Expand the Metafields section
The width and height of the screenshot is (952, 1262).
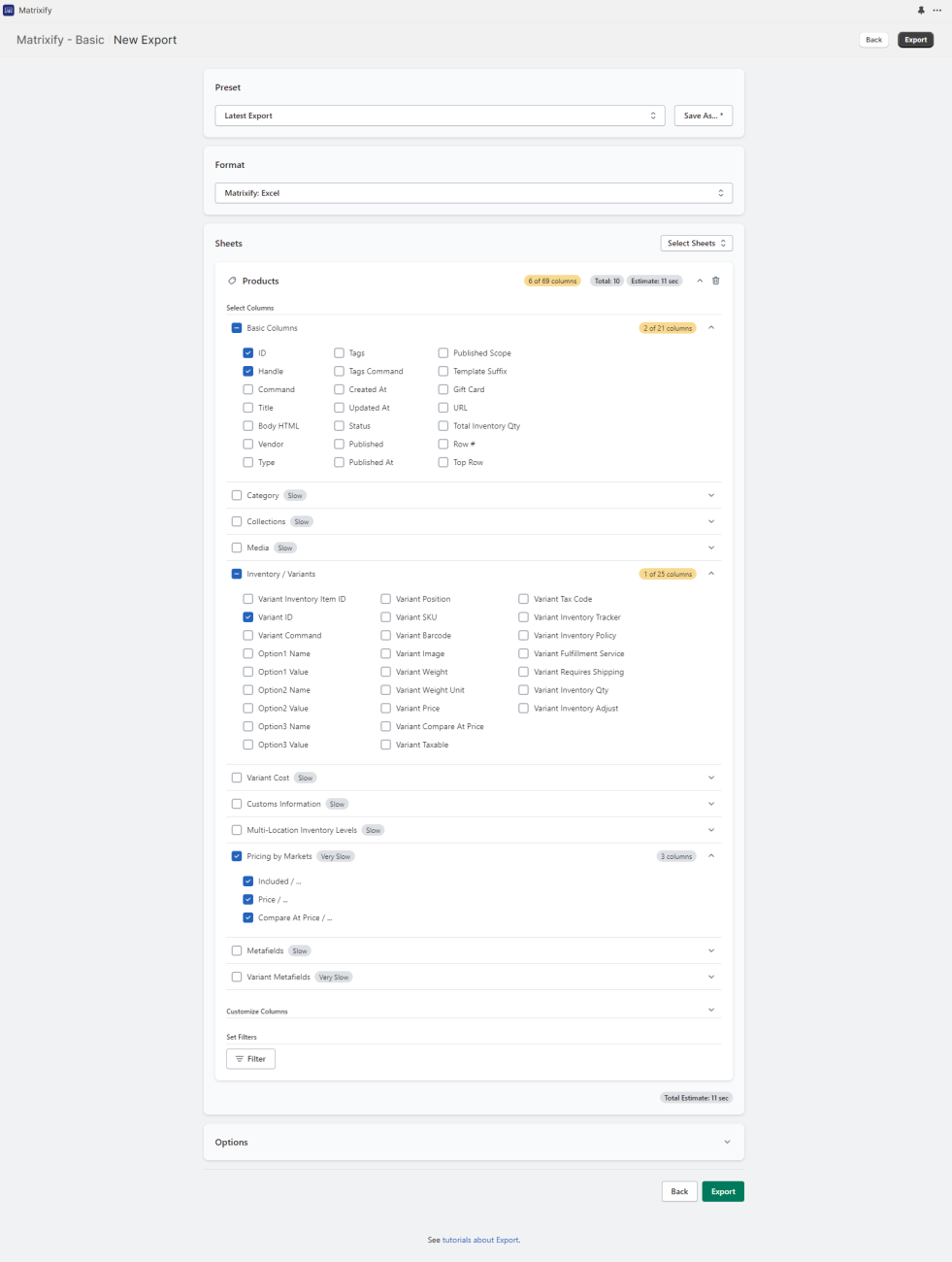pyautogui.click(x=710, y=950)
